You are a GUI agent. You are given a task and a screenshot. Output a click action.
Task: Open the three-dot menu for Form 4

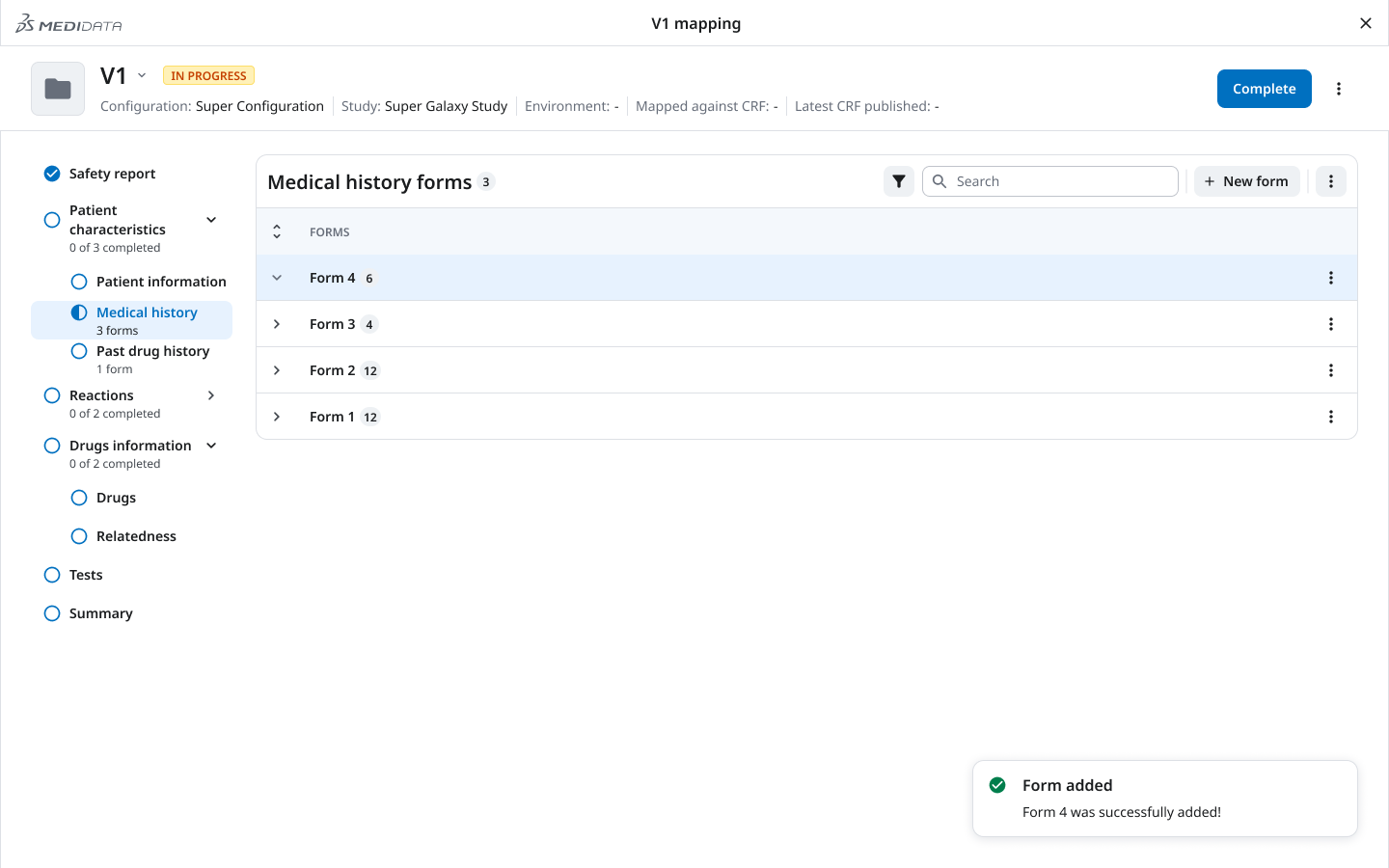[x=1331, y=277]
